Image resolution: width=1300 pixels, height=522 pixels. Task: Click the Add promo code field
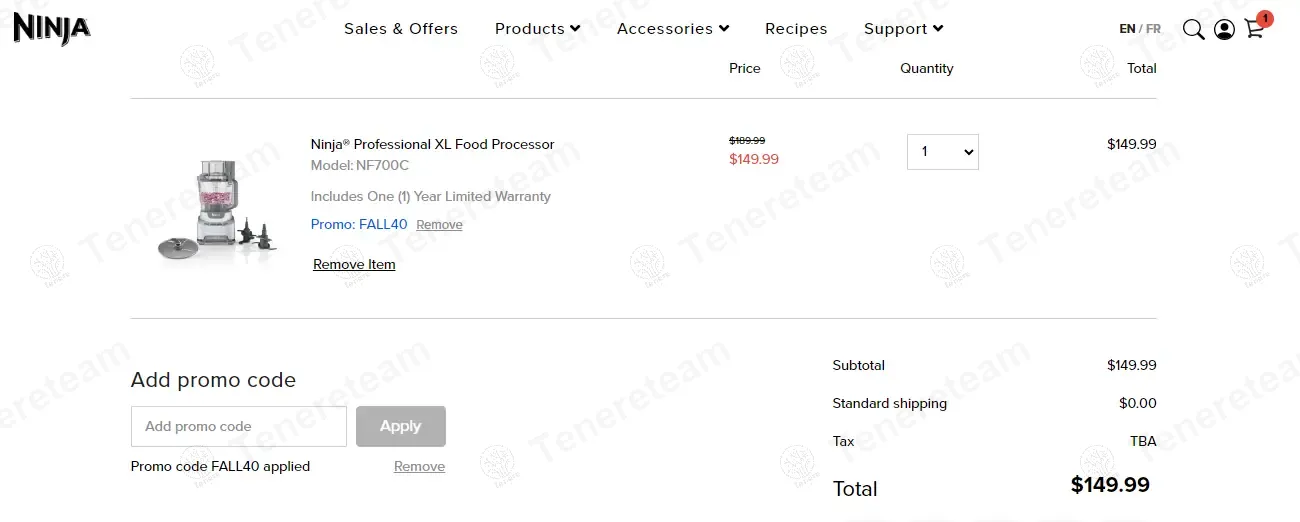pyautogui.click(x=238, y=426)
